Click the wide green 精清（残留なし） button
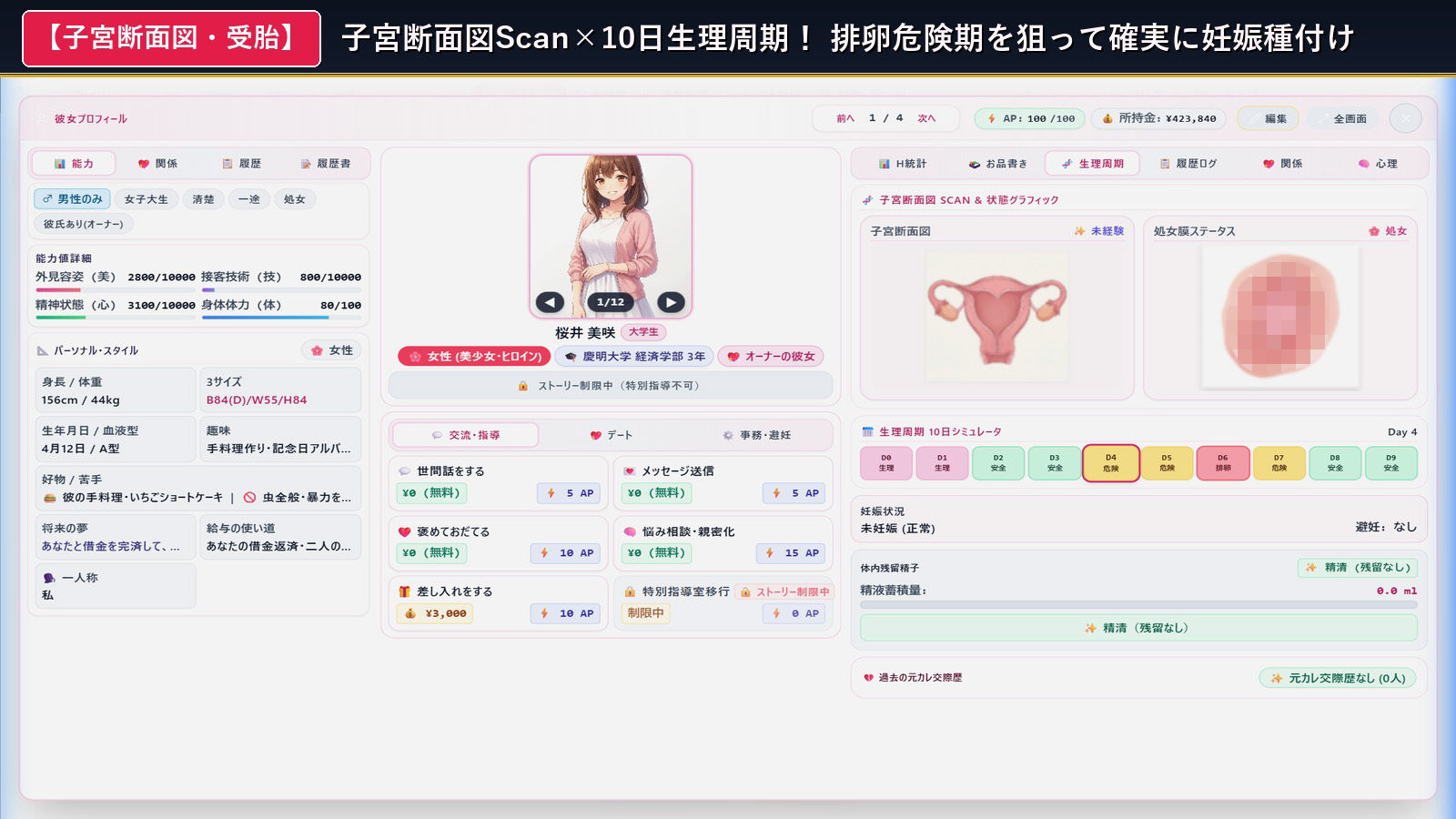This screenshot has height=819, width=1456. (x=1138, y=628)
